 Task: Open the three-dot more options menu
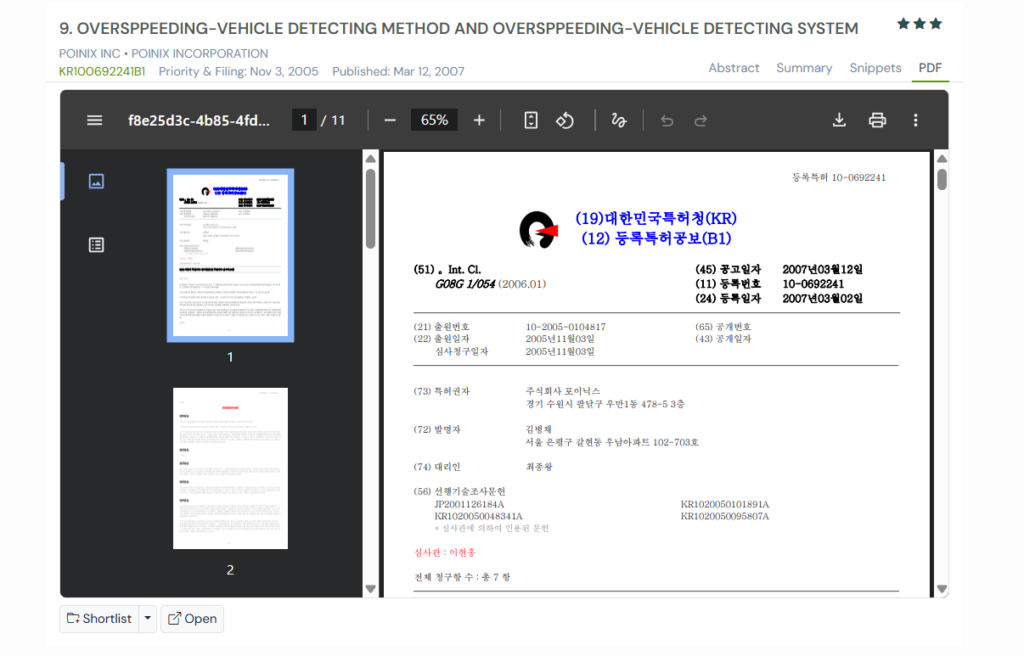[x=915, y=119]
